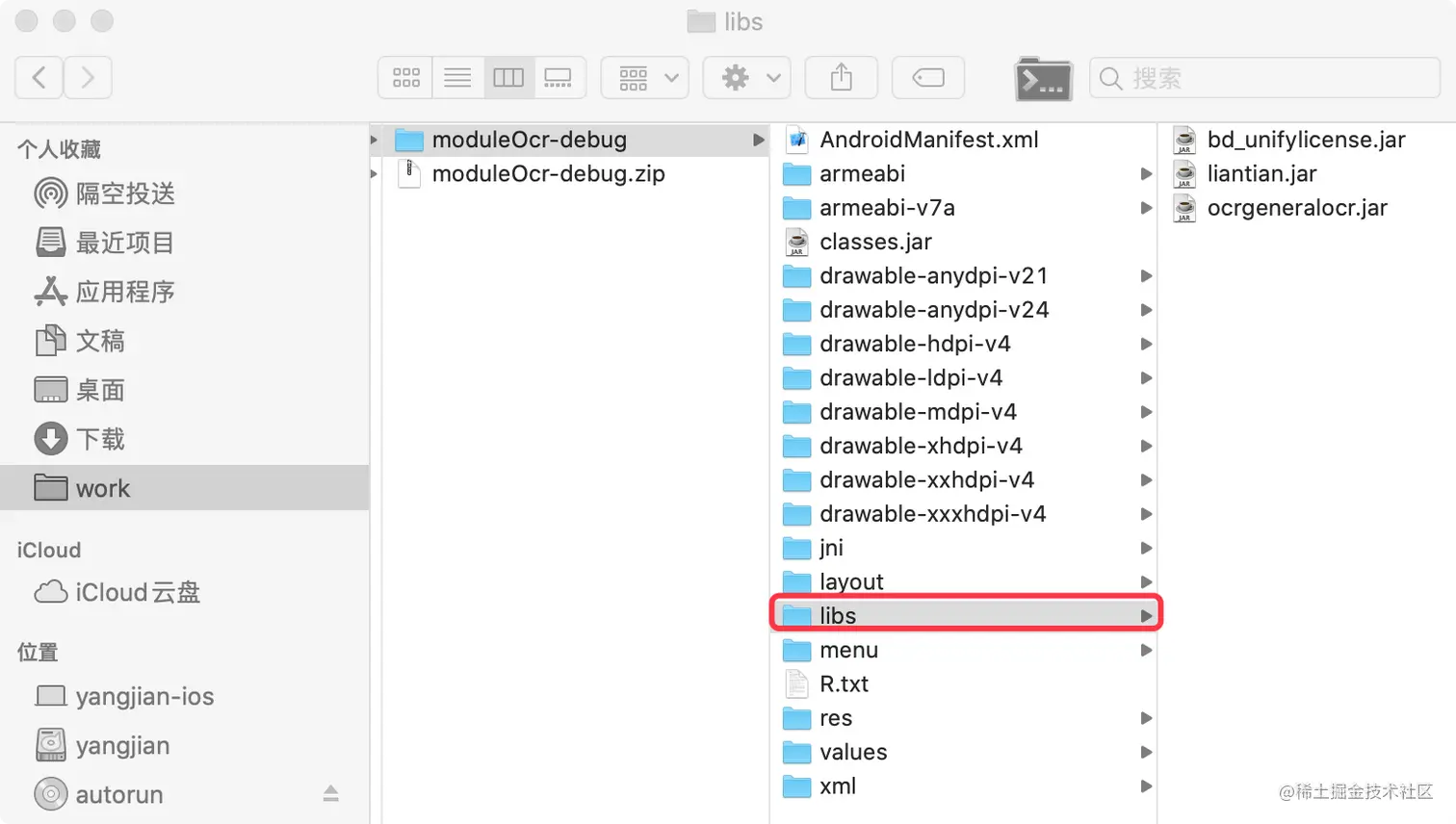Select the libs folder
The image size is (1456, 824).
click(x=963, y=615)
